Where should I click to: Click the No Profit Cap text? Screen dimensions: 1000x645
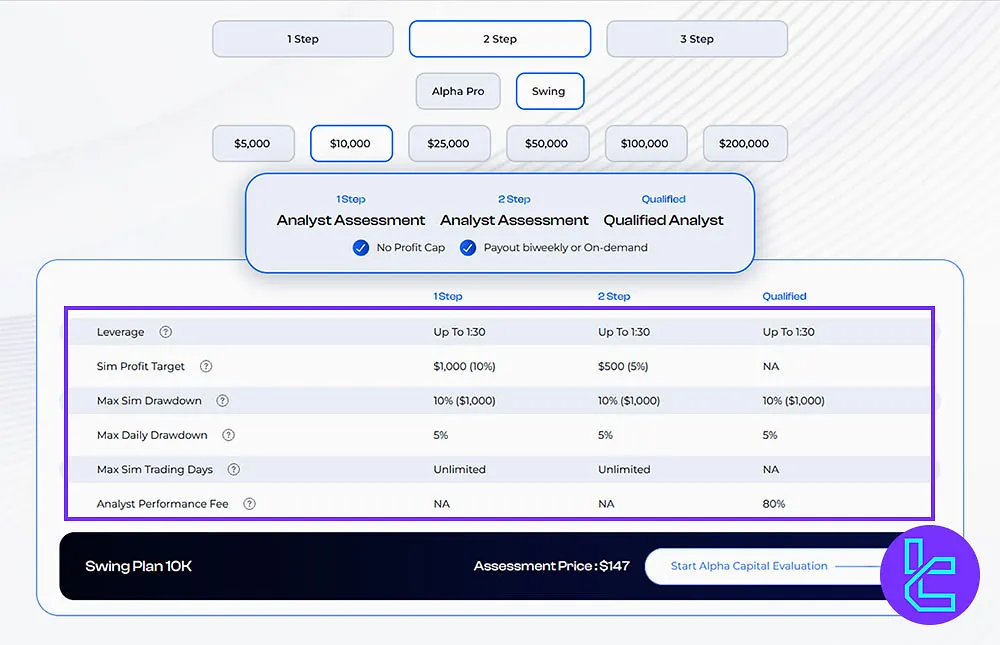coord(411,248)
